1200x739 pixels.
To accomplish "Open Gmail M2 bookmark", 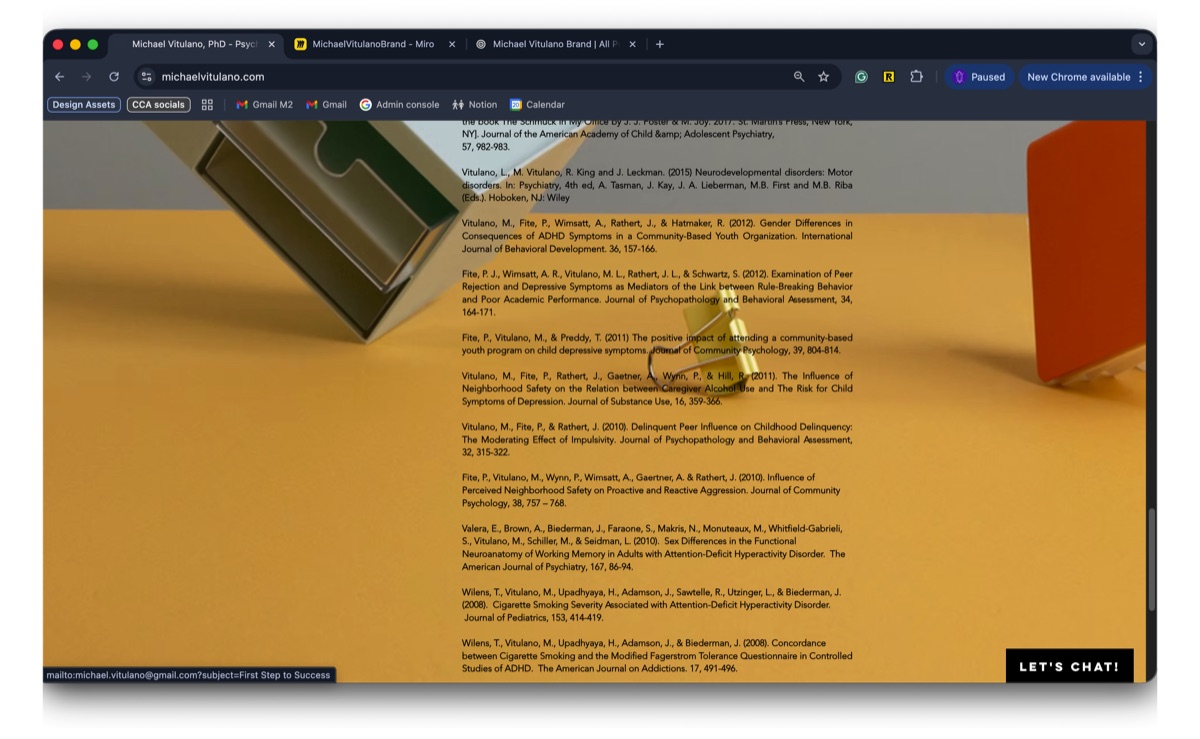I will point(265,104).
